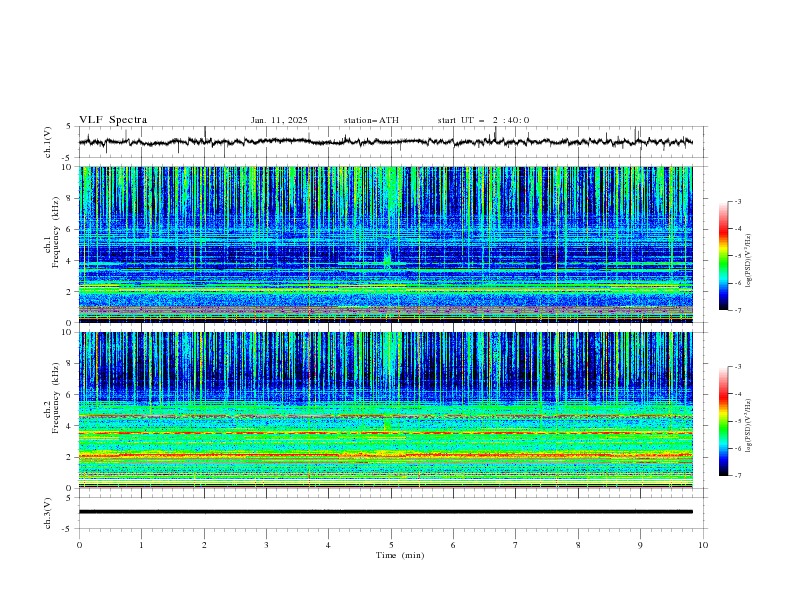Image resolution: width=792 pixels, height=612 pixels.
Task: Click the "5" tick on ch.3(V) axis
Action: pyautogui.click(x=69, y=498)
